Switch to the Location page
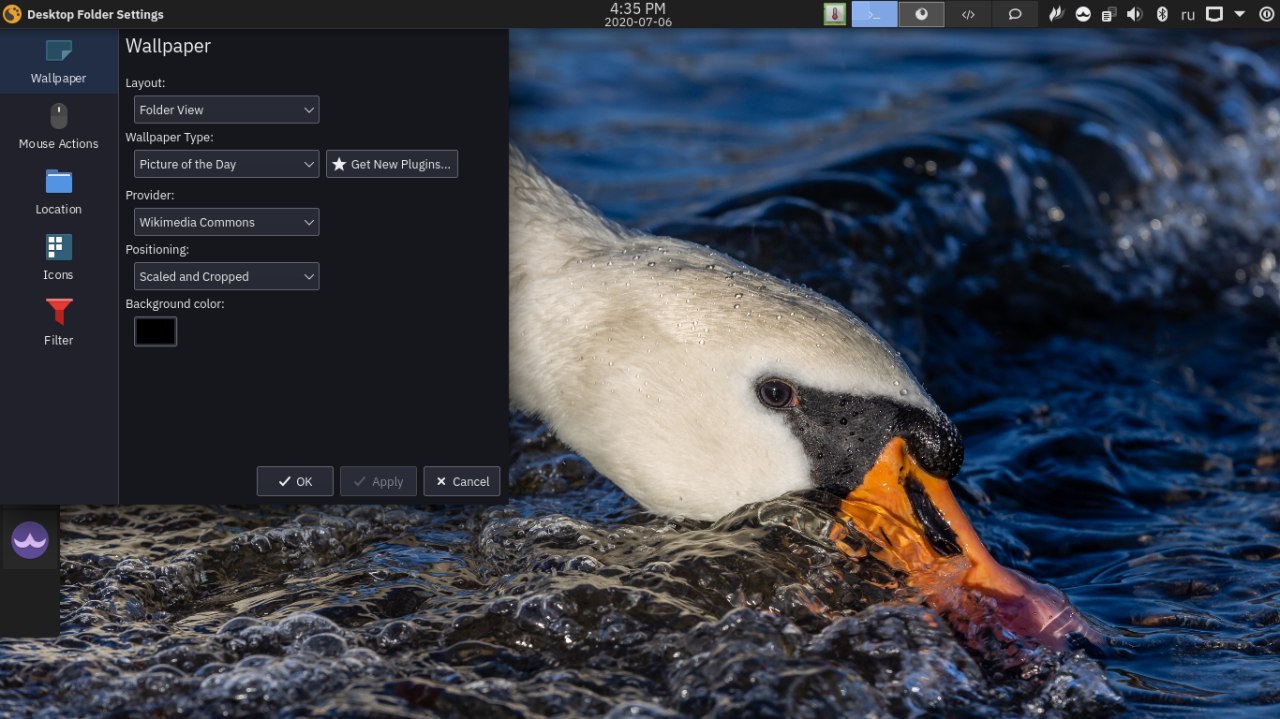Screen dimensions: 1280x719 pos(58,192)
